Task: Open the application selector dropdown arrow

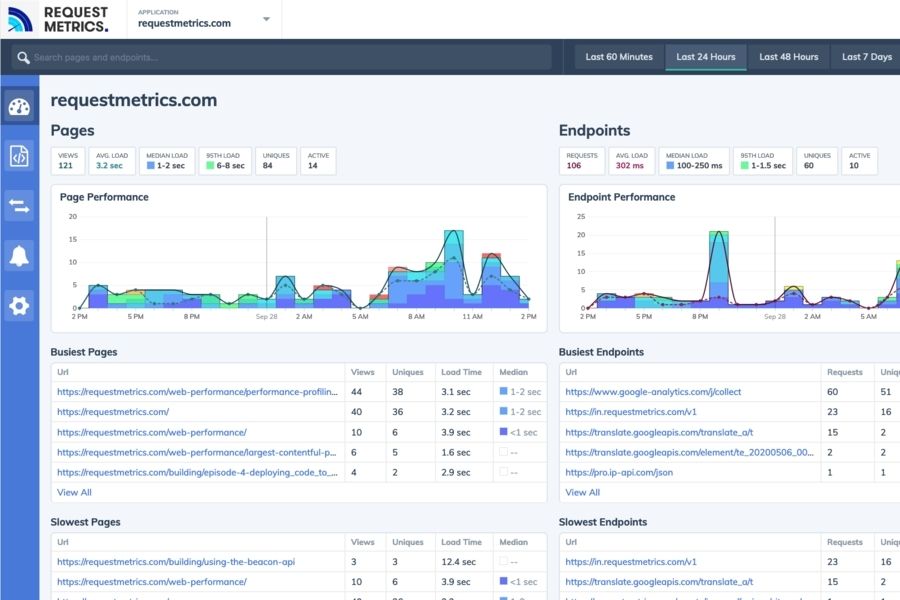Action: (264, 19)
